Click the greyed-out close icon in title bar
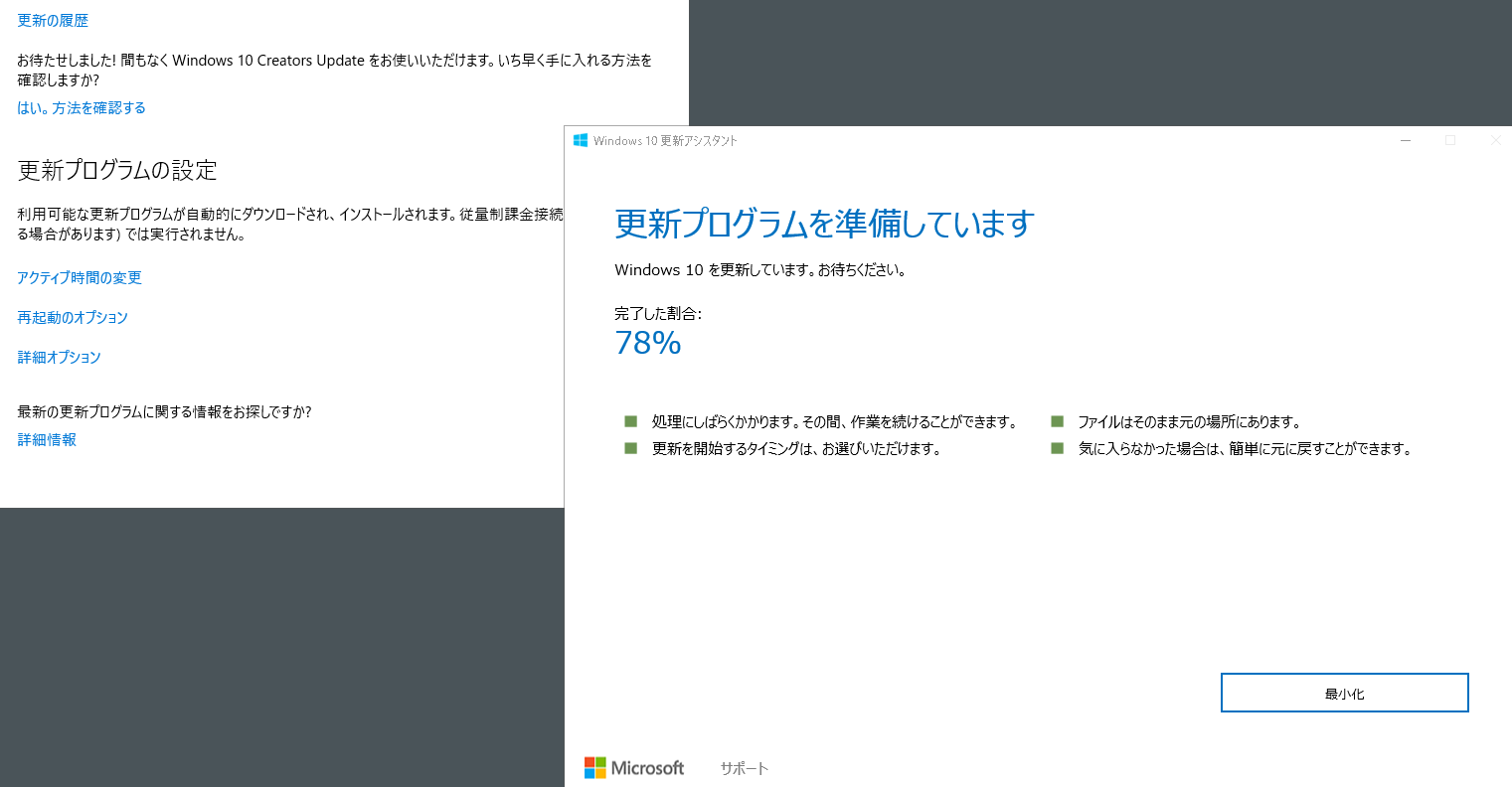 tap(1495, 141)
